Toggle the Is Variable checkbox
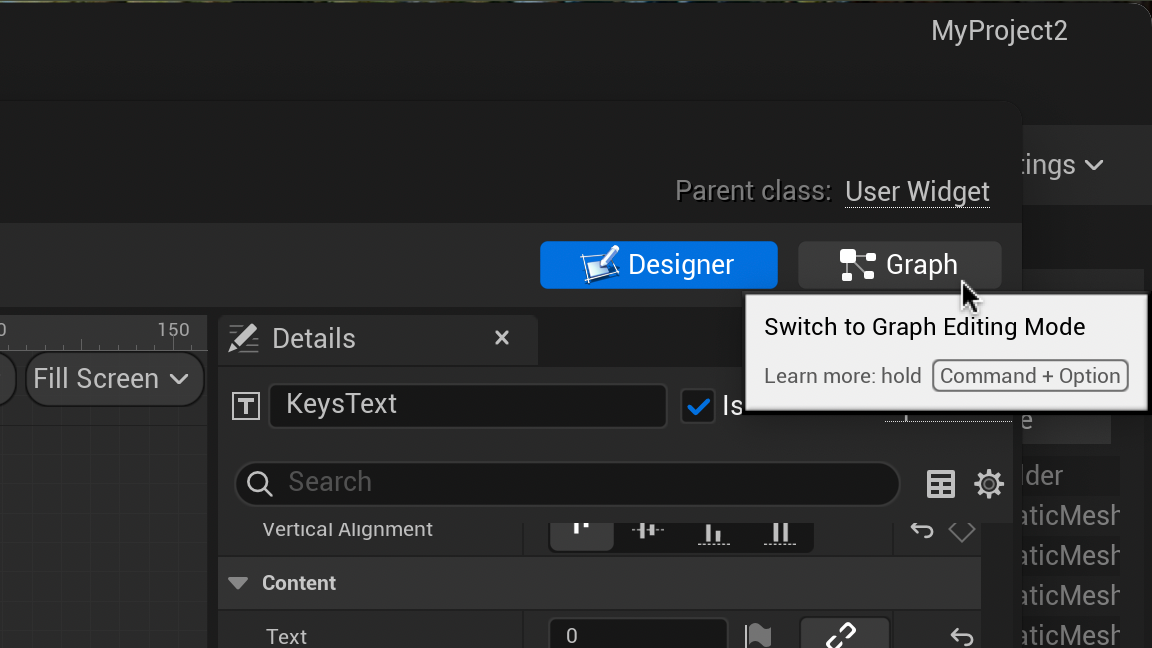The width and height of the screenshot is (1152, 648). pyautogui.click(x=697, y=406)
